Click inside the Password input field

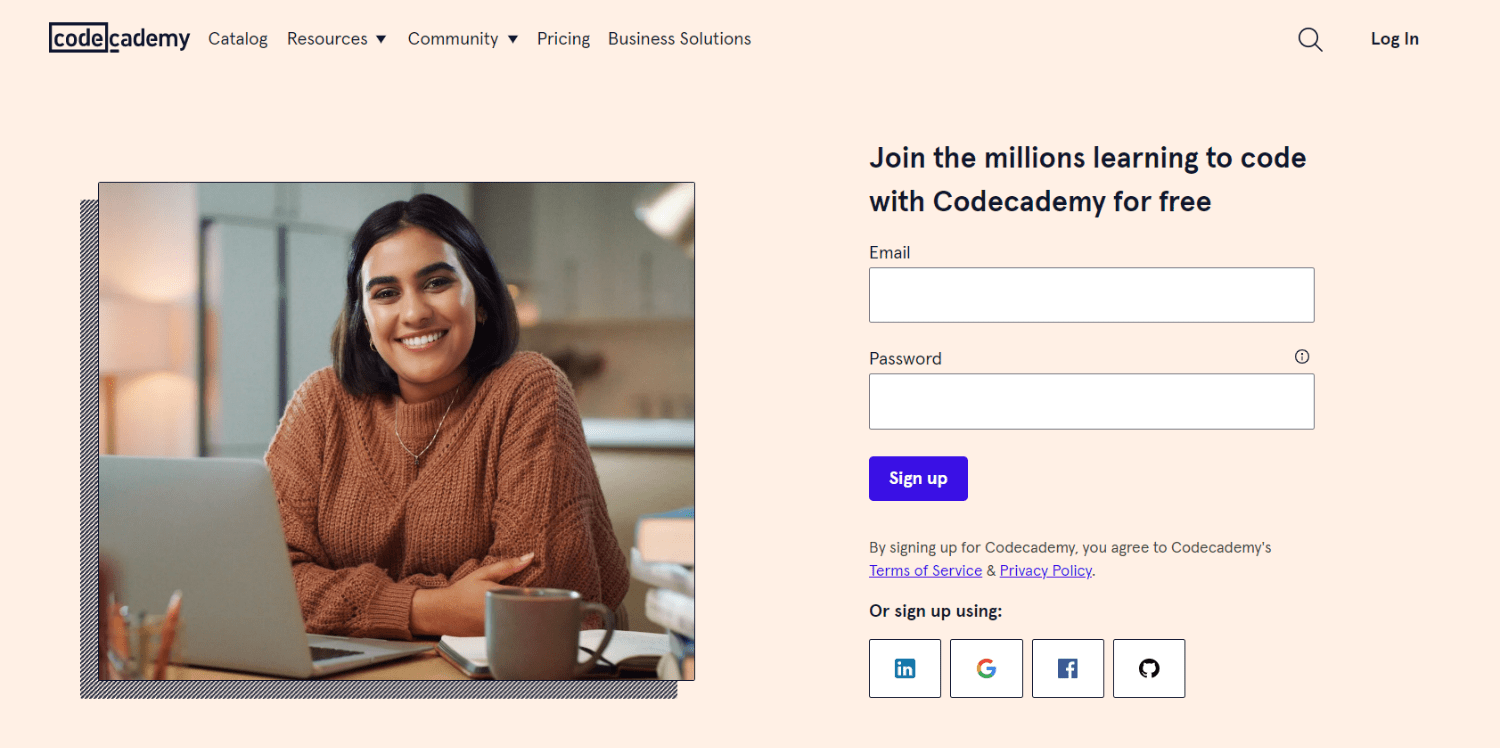pos(1090,401)
